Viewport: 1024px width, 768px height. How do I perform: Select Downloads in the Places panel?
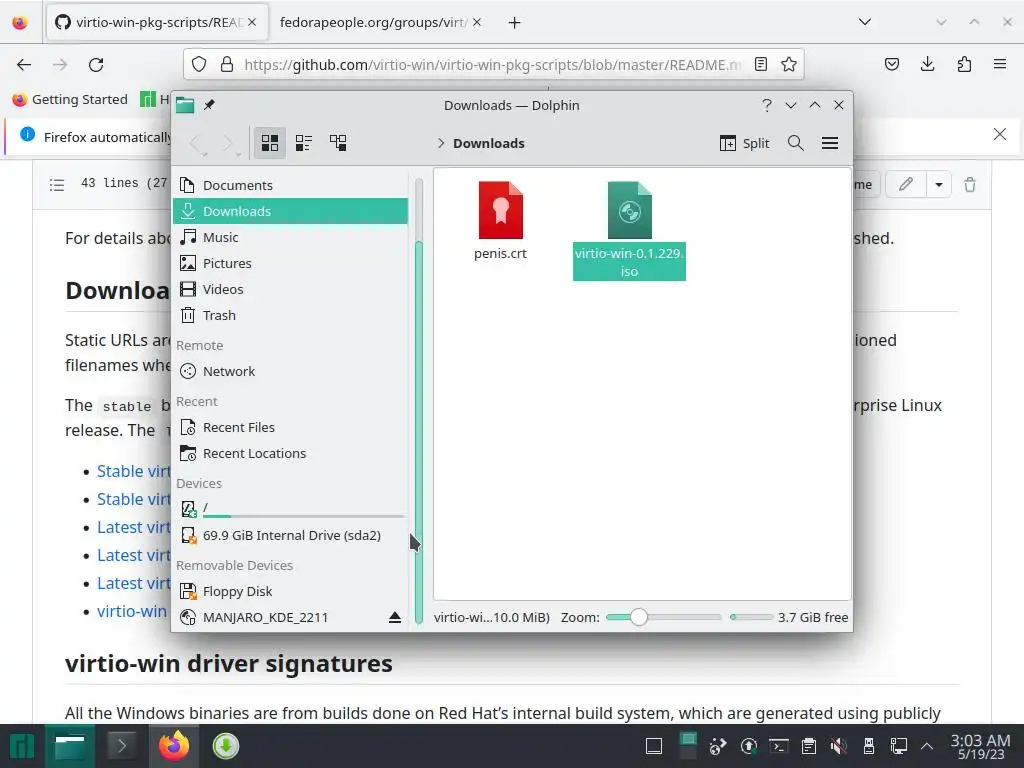click(291, 211)
